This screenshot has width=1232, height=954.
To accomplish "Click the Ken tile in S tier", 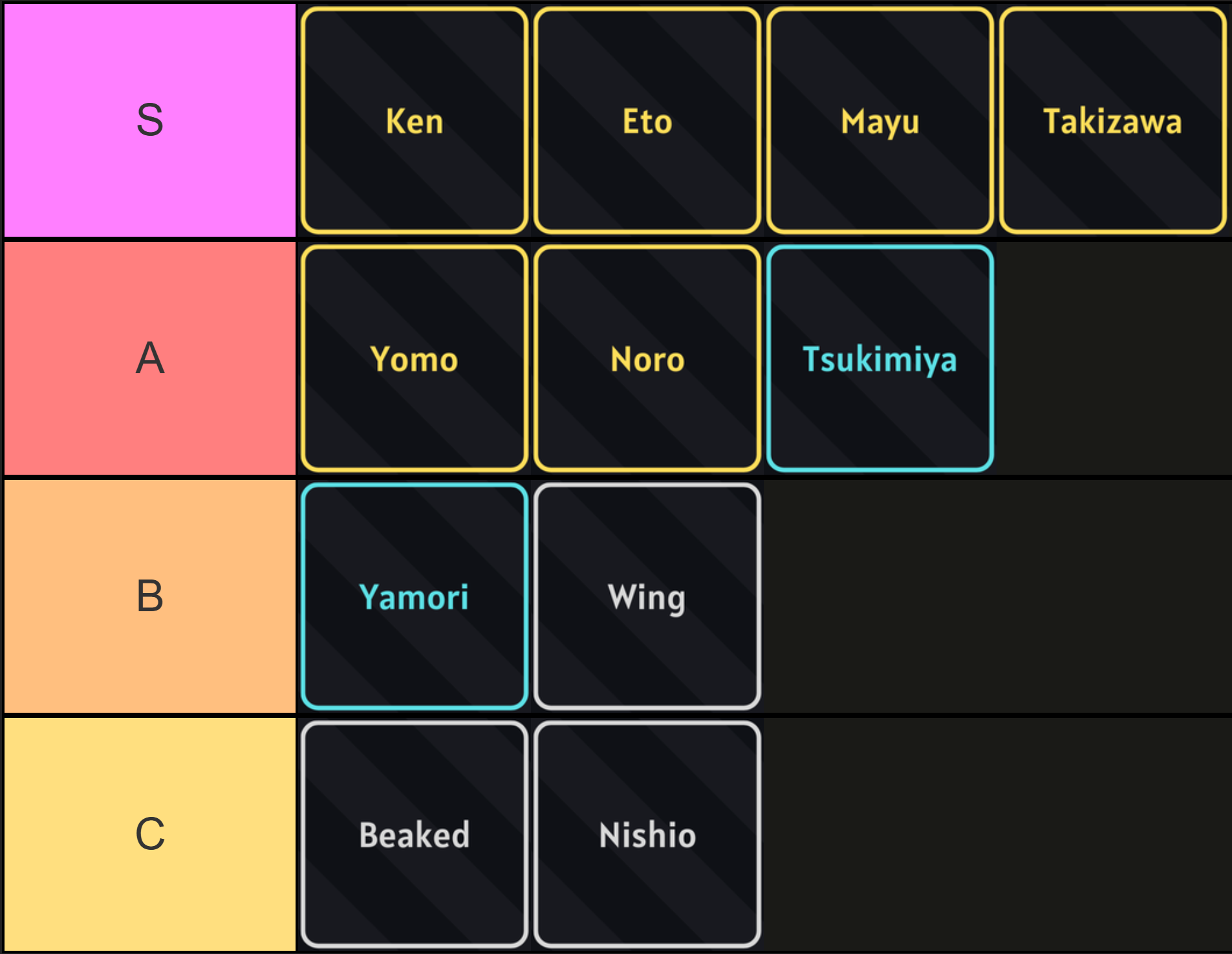I will coord(415,121).
